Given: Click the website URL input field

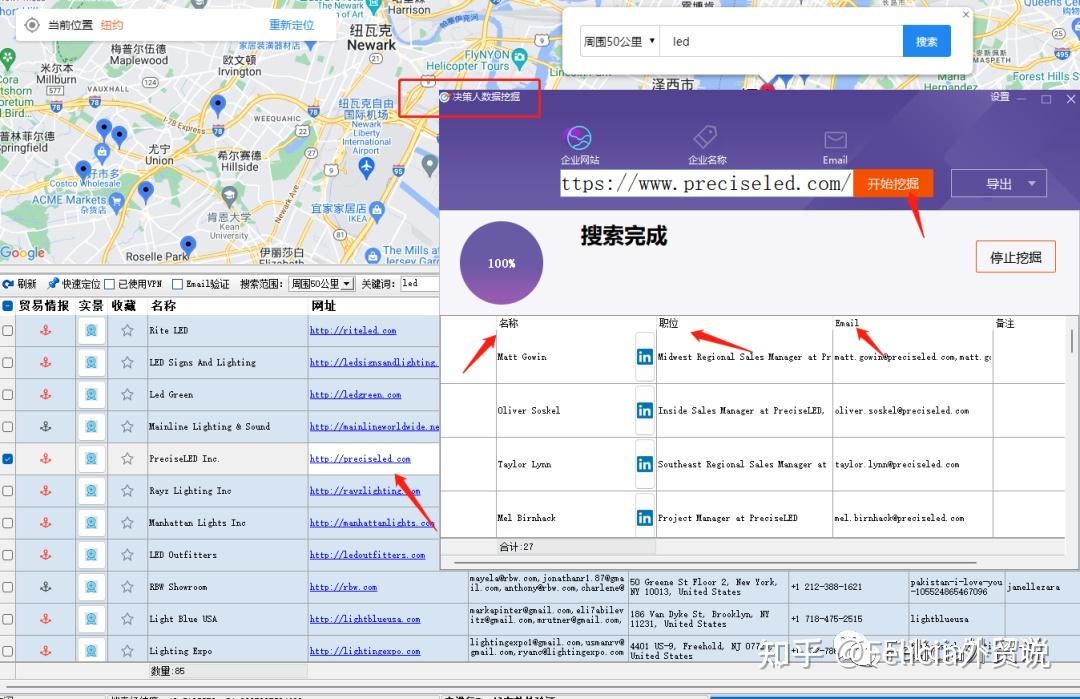Looking at the screenshot, I should 706,184.
